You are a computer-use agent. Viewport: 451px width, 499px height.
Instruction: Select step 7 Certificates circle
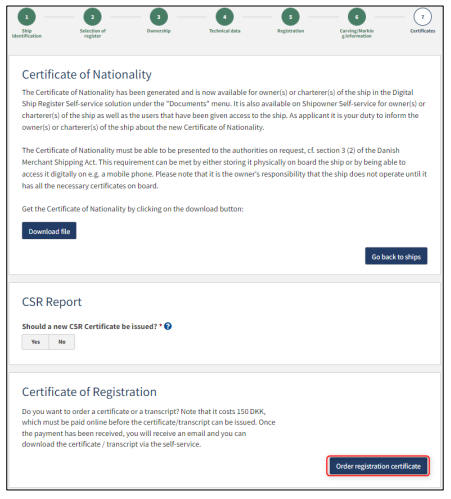(423, 17)
